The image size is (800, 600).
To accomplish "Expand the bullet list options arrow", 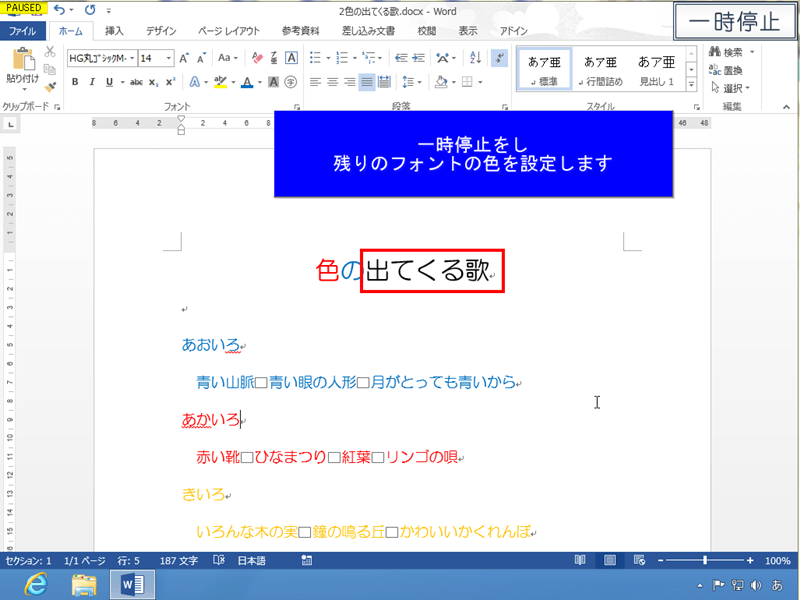I will 327,57.
